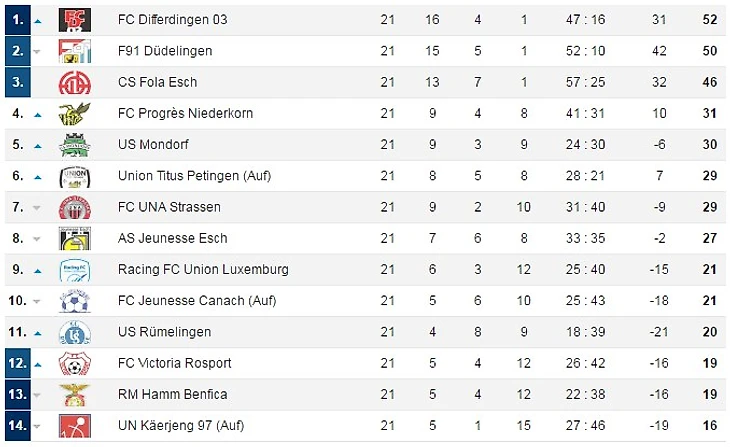Click the up-trend arrow beside rank 1
Viewport: 730px width, 447px height.
pos(38,21)
